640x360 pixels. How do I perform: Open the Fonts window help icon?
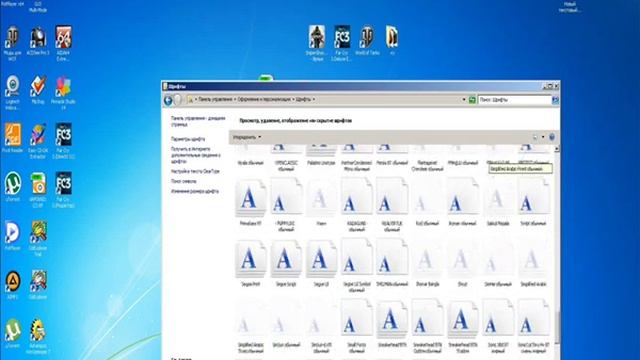point(552,137)
